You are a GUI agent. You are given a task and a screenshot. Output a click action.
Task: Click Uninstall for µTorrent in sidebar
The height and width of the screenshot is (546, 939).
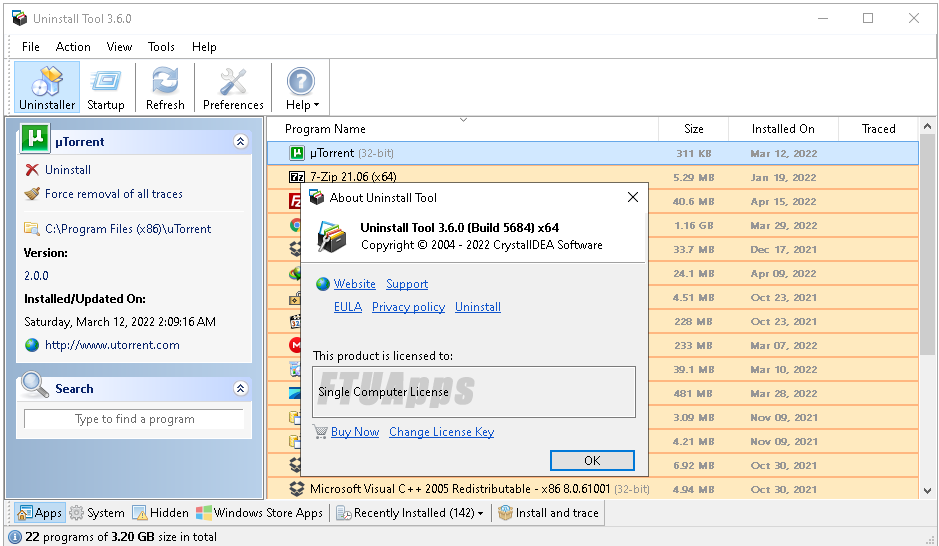(x=68, y=170)
